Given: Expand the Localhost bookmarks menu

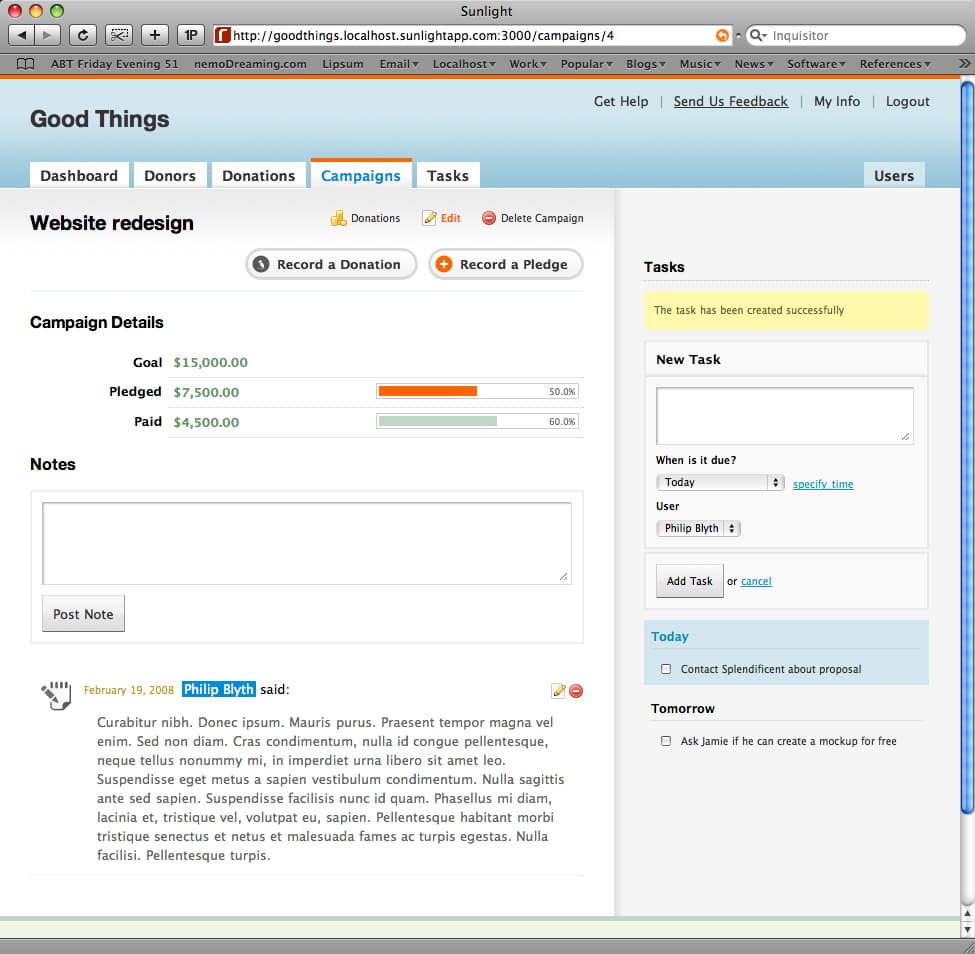Looking at the screenshot, I should 463,64.
